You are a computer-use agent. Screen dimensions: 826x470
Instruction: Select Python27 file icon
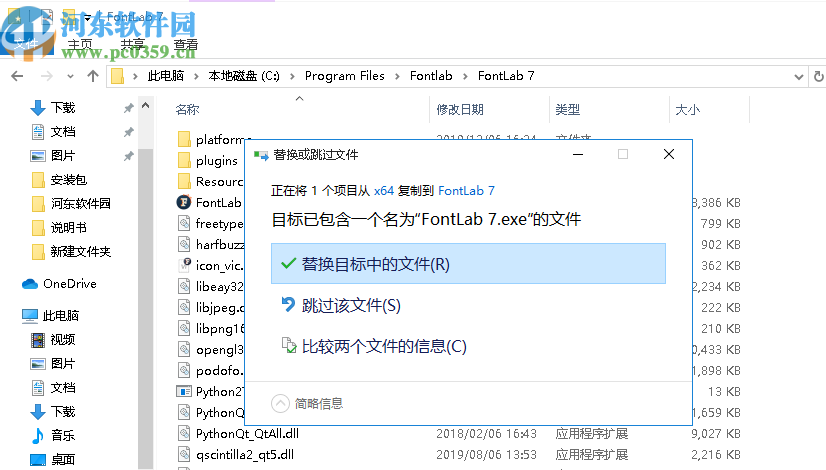[184, 391]
